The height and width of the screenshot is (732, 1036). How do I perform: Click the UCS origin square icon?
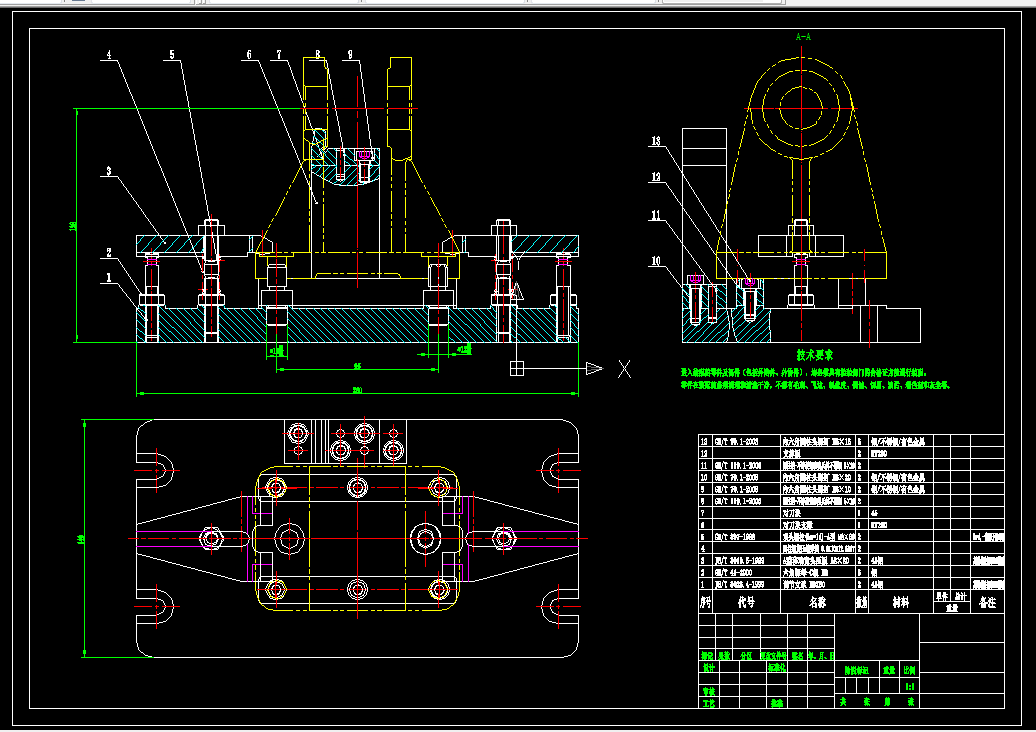click(517, 368)
